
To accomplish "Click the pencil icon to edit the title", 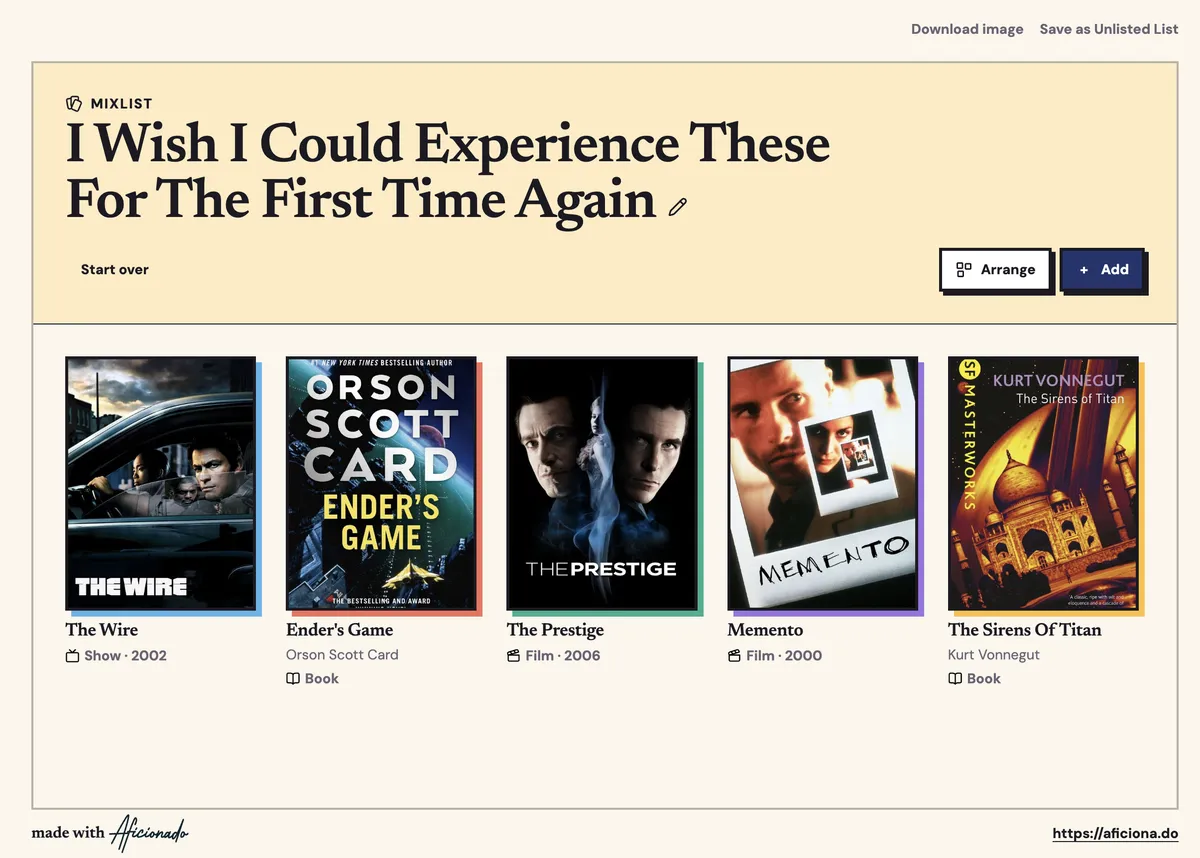I will coord(678,207).
